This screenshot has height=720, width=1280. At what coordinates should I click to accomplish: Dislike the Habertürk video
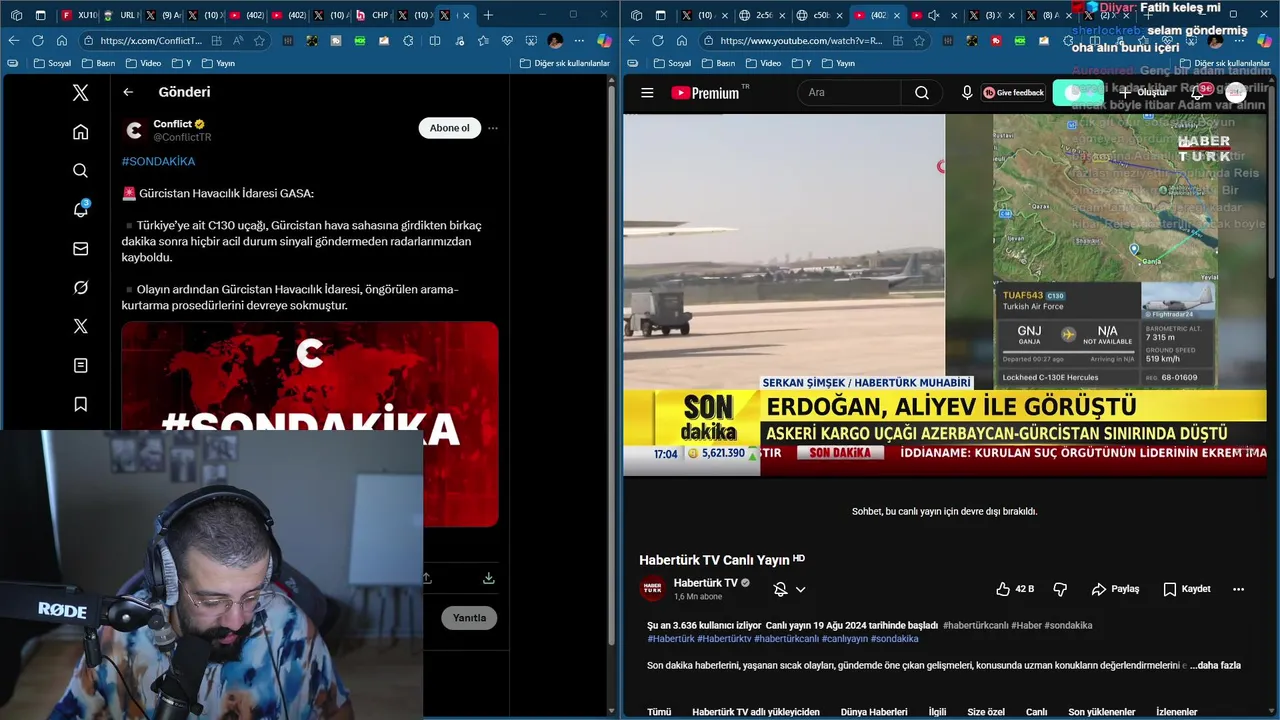point(1061,589)
